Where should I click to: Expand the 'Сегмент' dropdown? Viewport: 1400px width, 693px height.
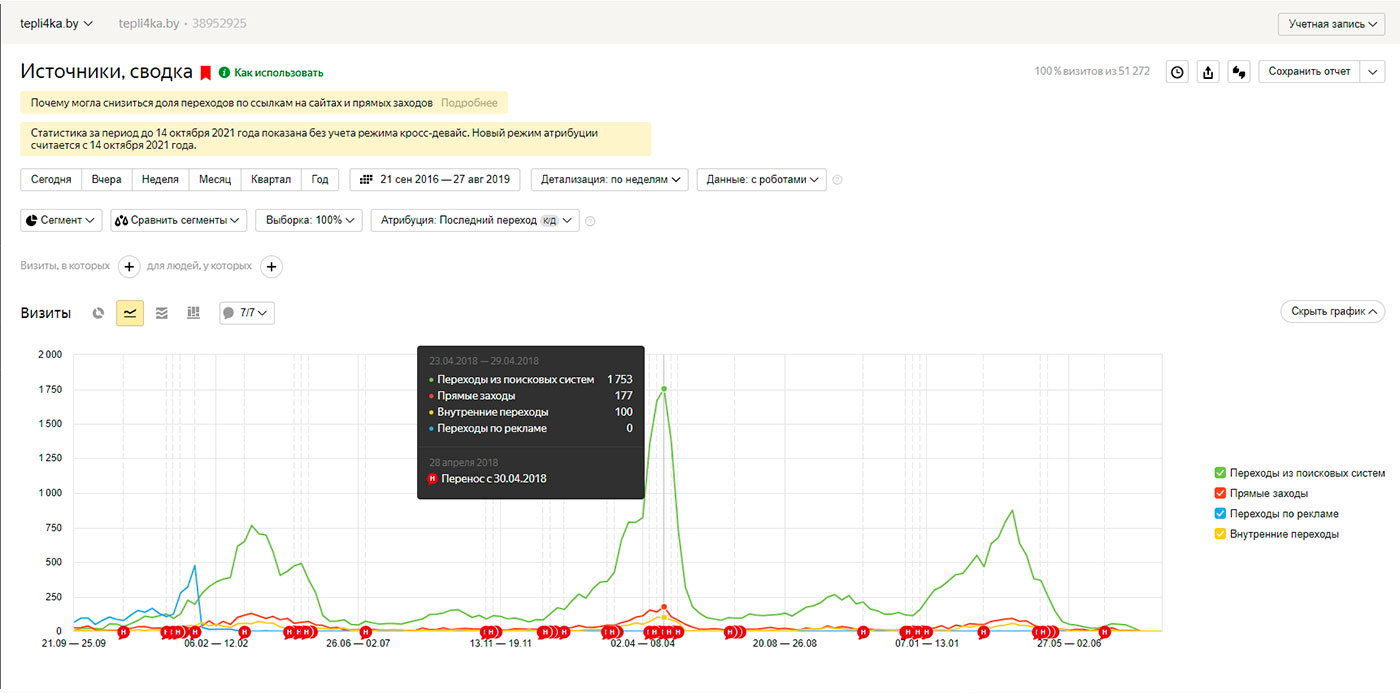[x=61, y=220]
